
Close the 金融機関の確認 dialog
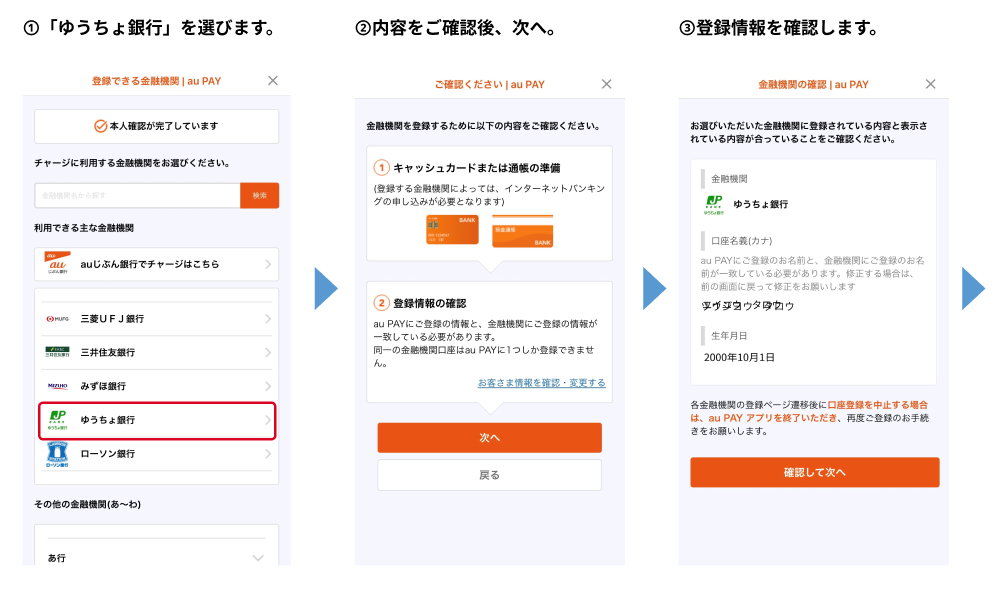[x=931, y=84]
